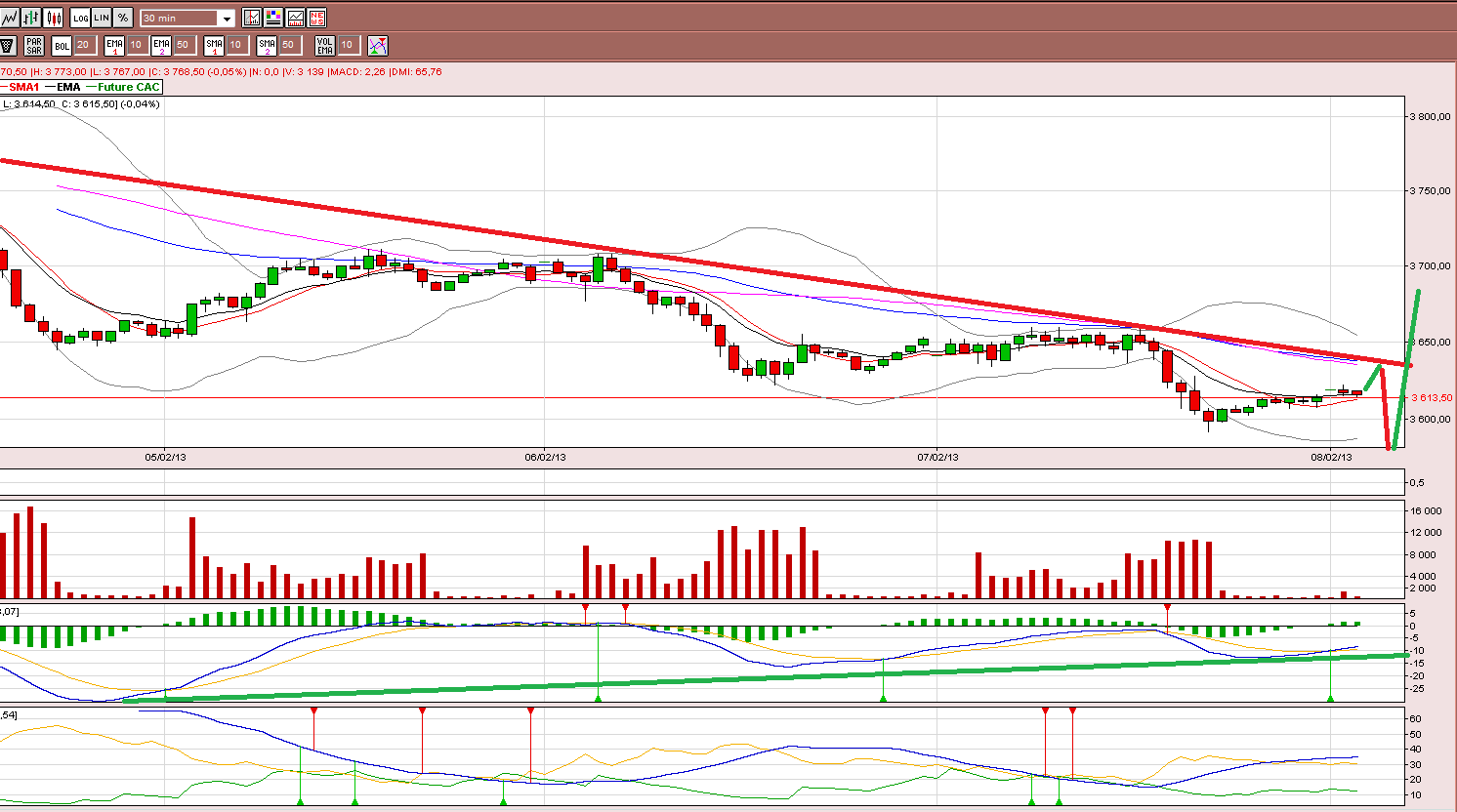Click the 06/02/13 date label
This screenshot has height=812, width=1457.
pos(545,457)
